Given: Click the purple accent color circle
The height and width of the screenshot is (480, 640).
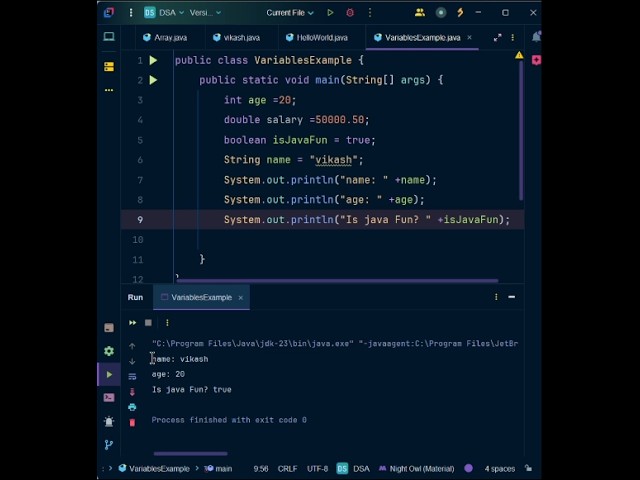Looking at the screenshot, I should pyautogui.click(x=469, y=469).
